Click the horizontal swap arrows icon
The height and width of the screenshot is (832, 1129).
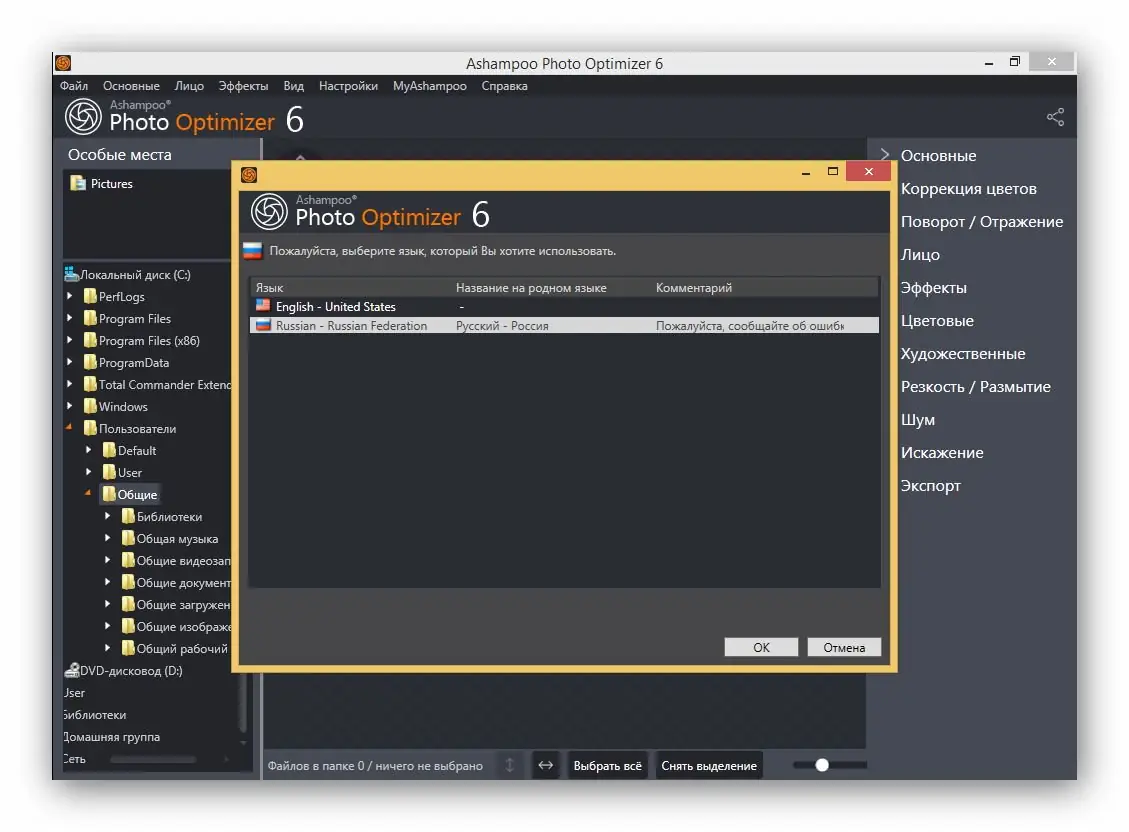(x=546, y=765)
